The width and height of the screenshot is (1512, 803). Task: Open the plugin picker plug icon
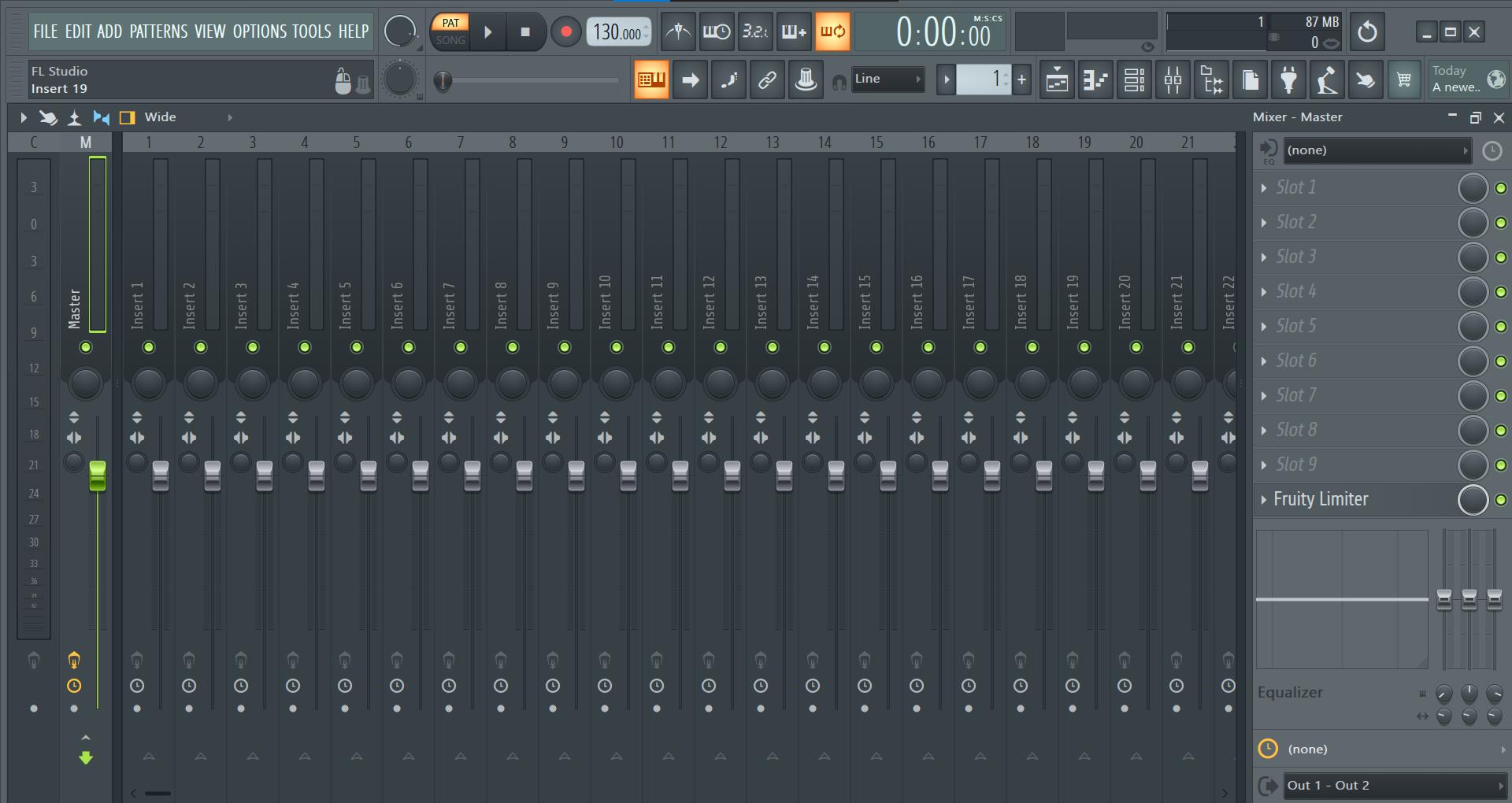[1288, 80]
